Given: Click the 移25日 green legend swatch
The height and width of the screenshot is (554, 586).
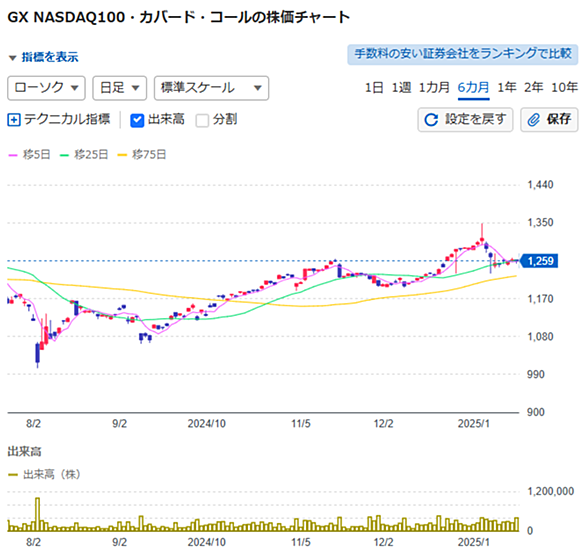Looking at the screenshot, I should coord(65,154).
